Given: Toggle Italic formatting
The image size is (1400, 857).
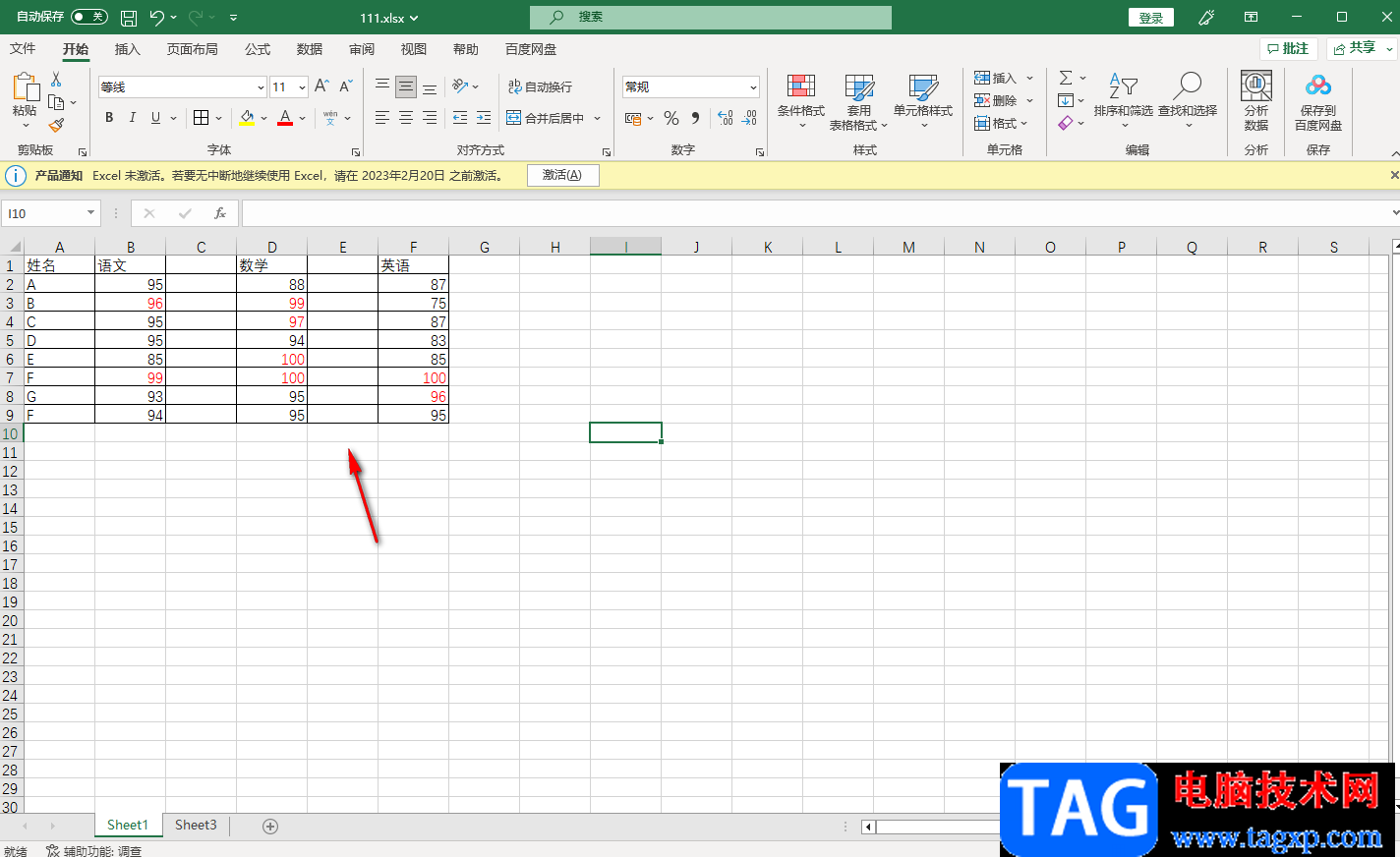Looking at the screenshot, I should pyautogui.click(x=133, y=118).
